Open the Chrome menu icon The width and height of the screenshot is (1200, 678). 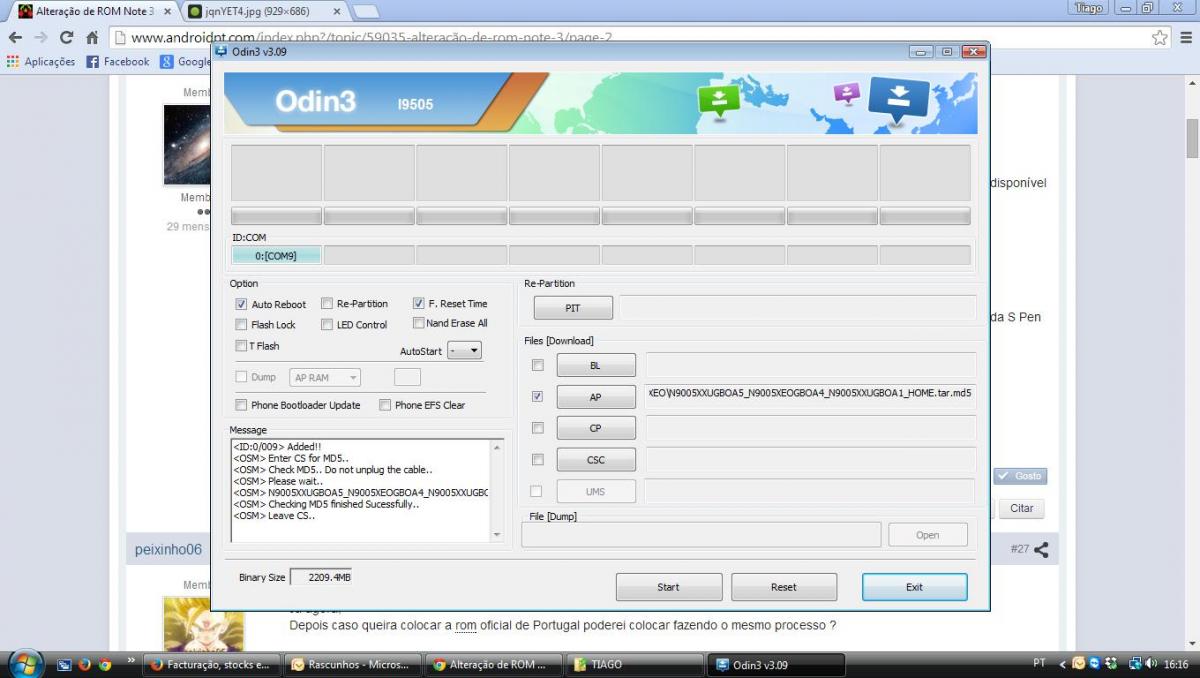coord(1185,37)
